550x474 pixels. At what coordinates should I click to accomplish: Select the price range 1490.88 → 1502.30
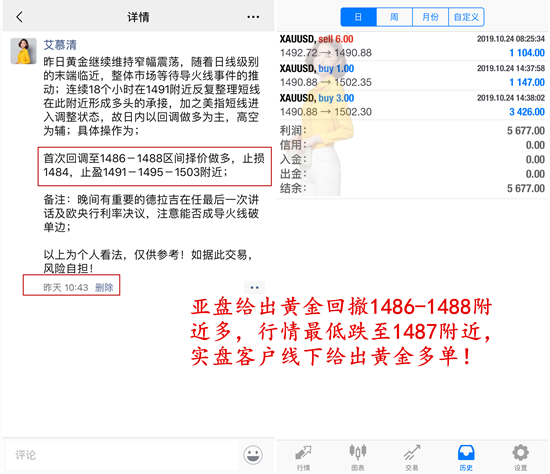pyautogui.click(x=326, y=112)
